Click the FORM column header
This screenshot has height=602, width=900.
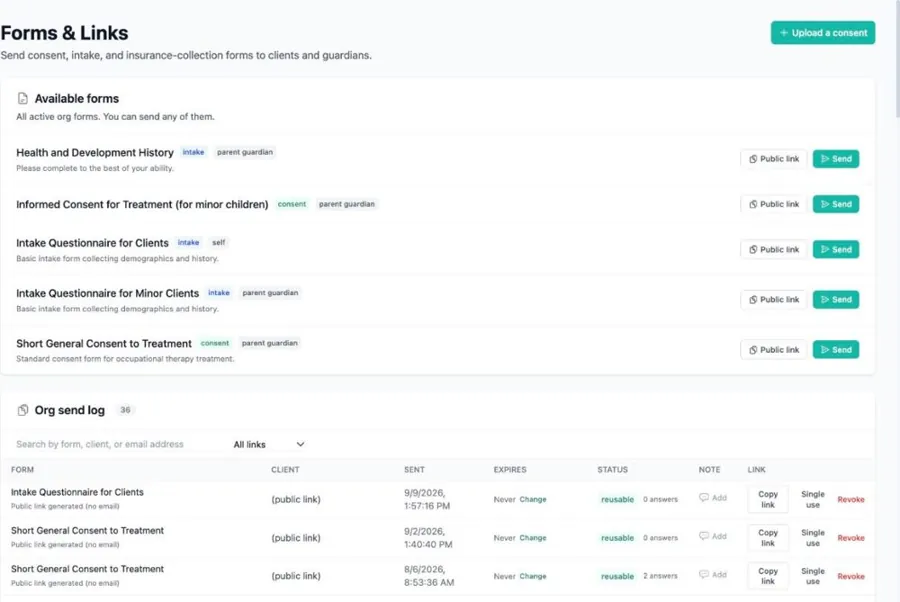tap(22, 469)
